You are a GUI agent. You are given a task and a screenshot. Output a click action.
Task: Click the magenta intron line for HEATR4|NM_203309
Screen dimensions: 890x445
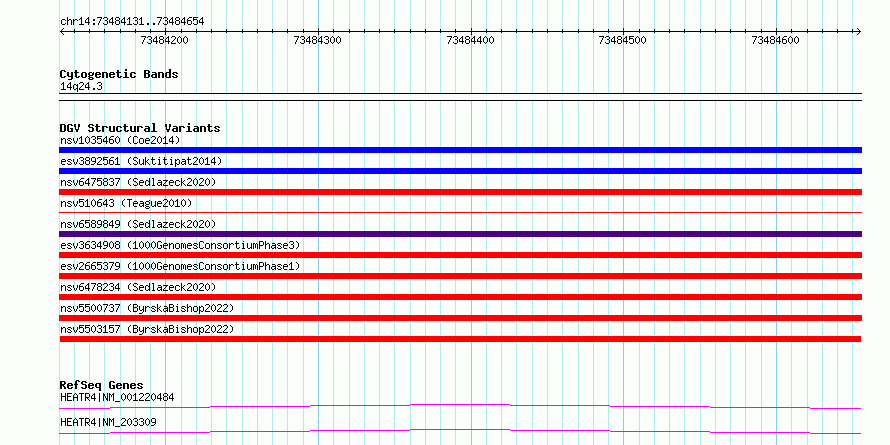pos(460,431)
